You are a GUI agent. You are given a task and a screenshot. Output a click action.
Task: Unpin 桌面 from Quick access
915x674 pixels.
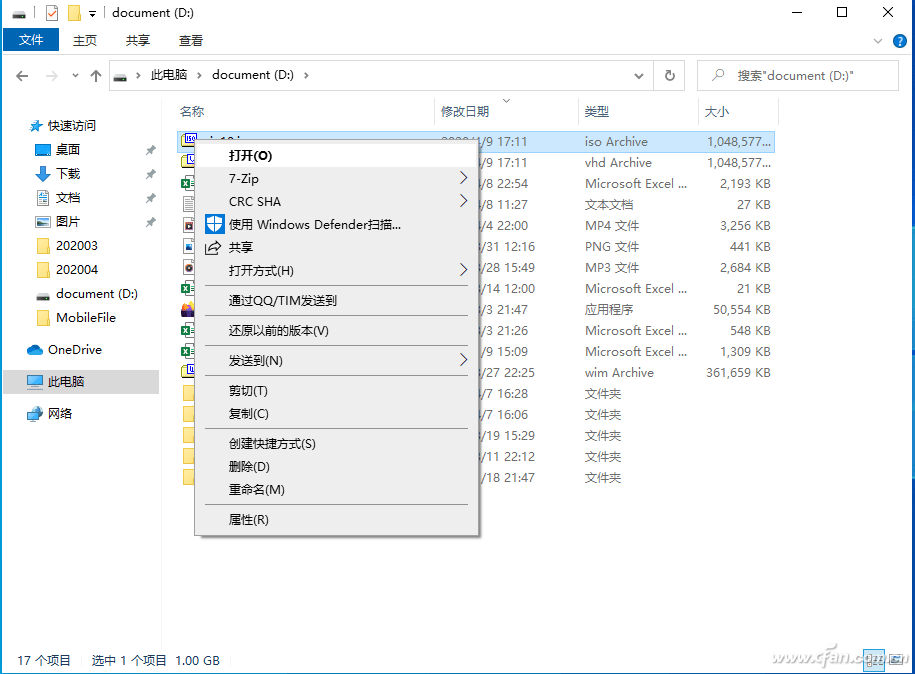click(150, 150)
